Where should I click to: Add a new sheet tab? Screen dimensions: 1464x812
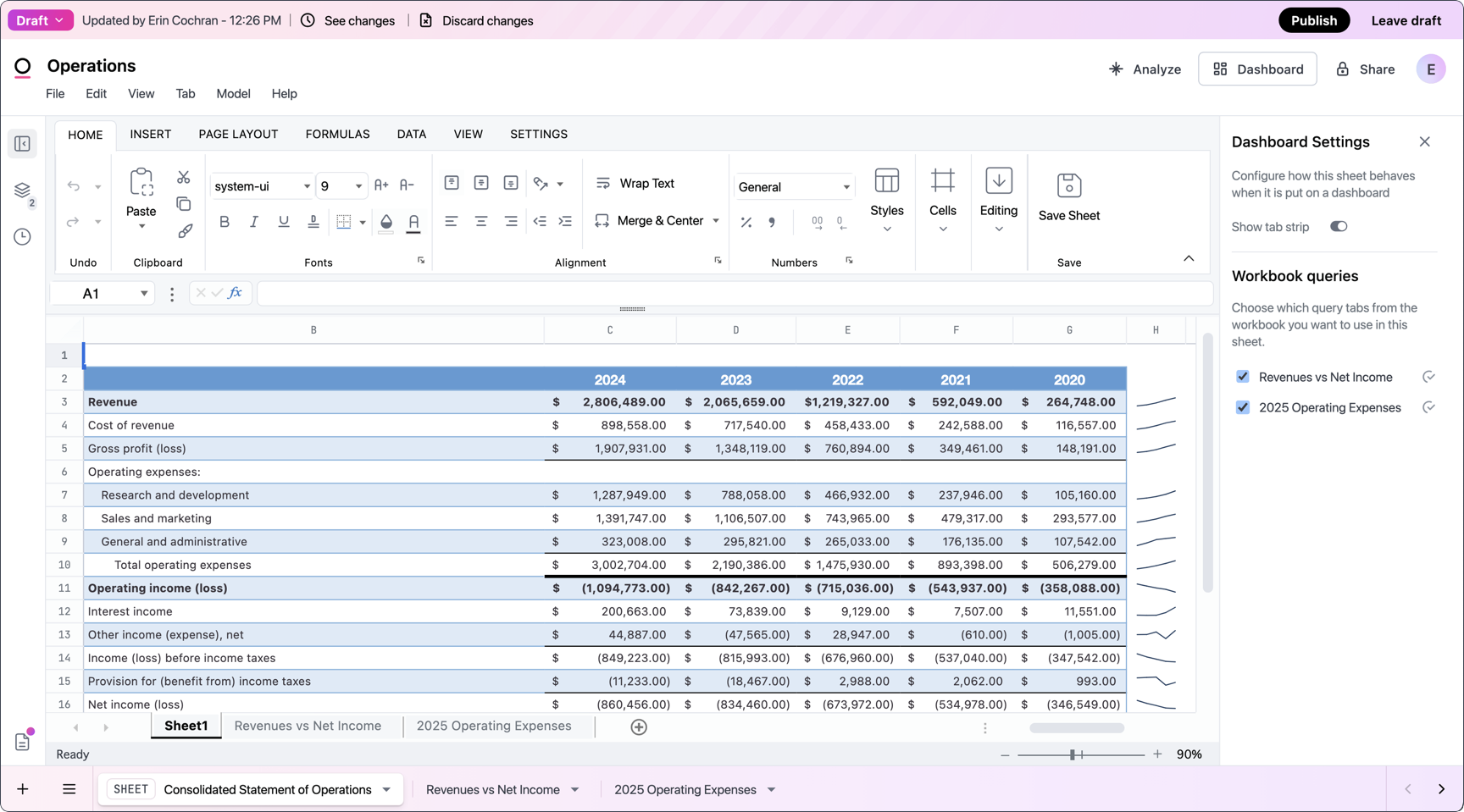(x=639, y=727)
